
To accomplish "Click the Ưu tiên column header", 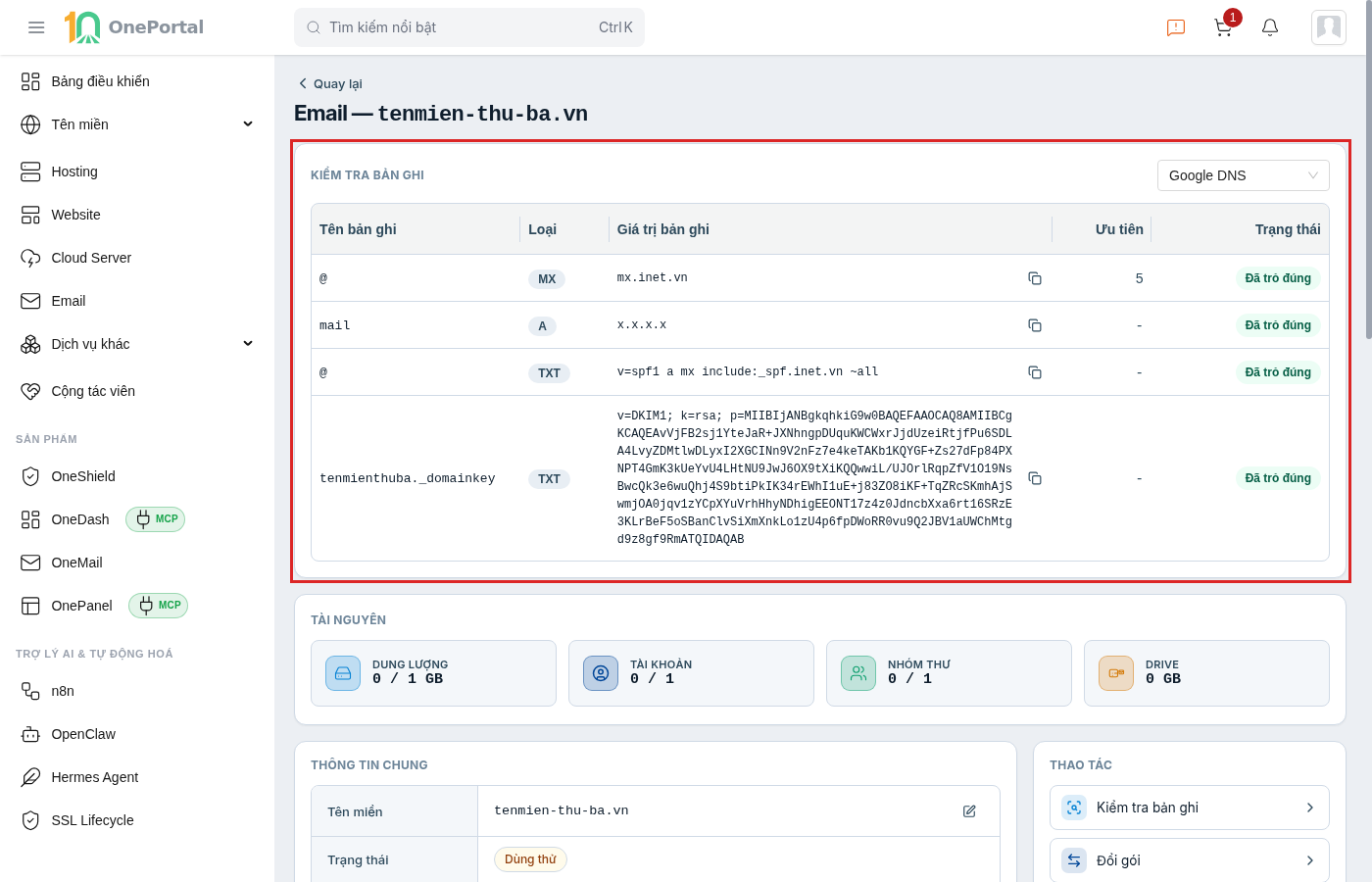I will pyautogui.click(x=1119, y=229).
